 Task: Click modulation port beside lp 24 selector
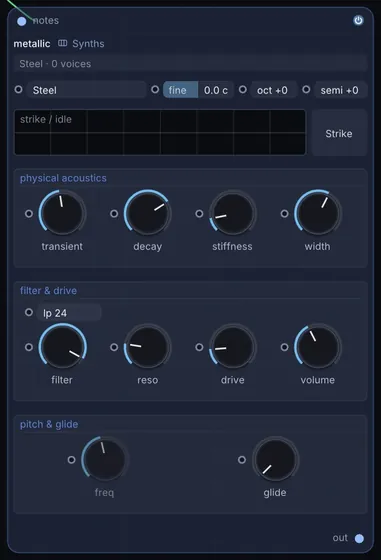tap(29, 312)
